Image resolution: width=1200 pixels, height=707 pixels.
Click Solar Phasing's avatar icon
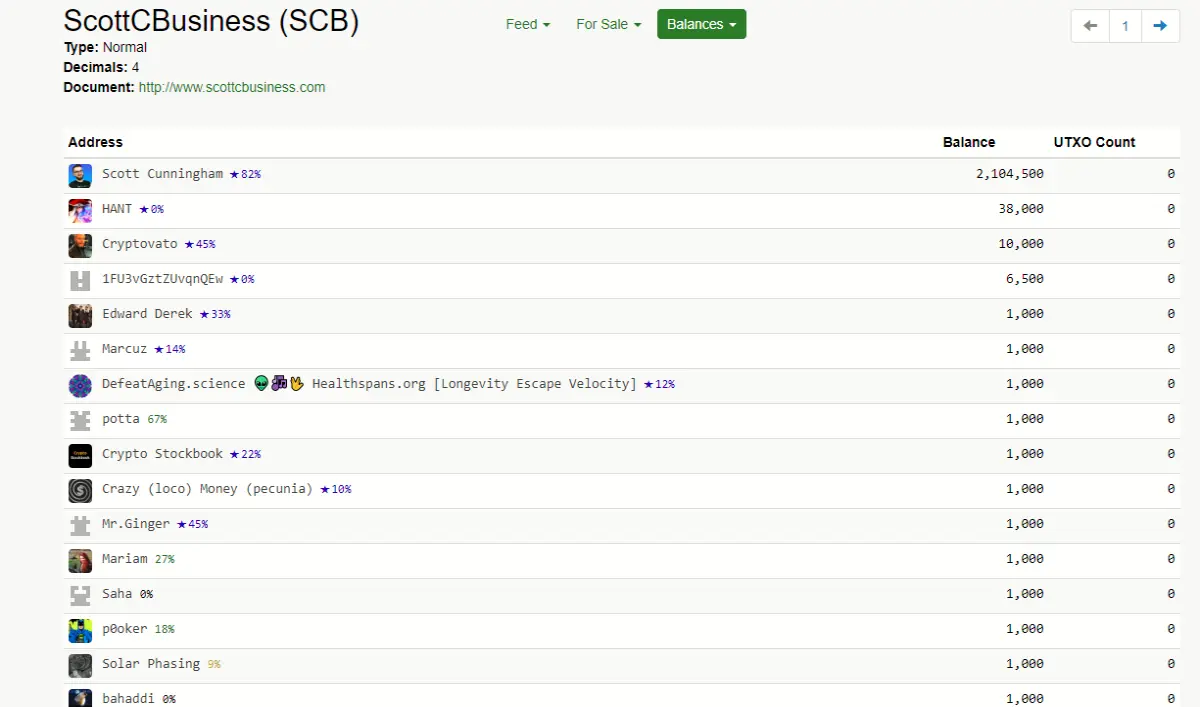click(80, 666)
